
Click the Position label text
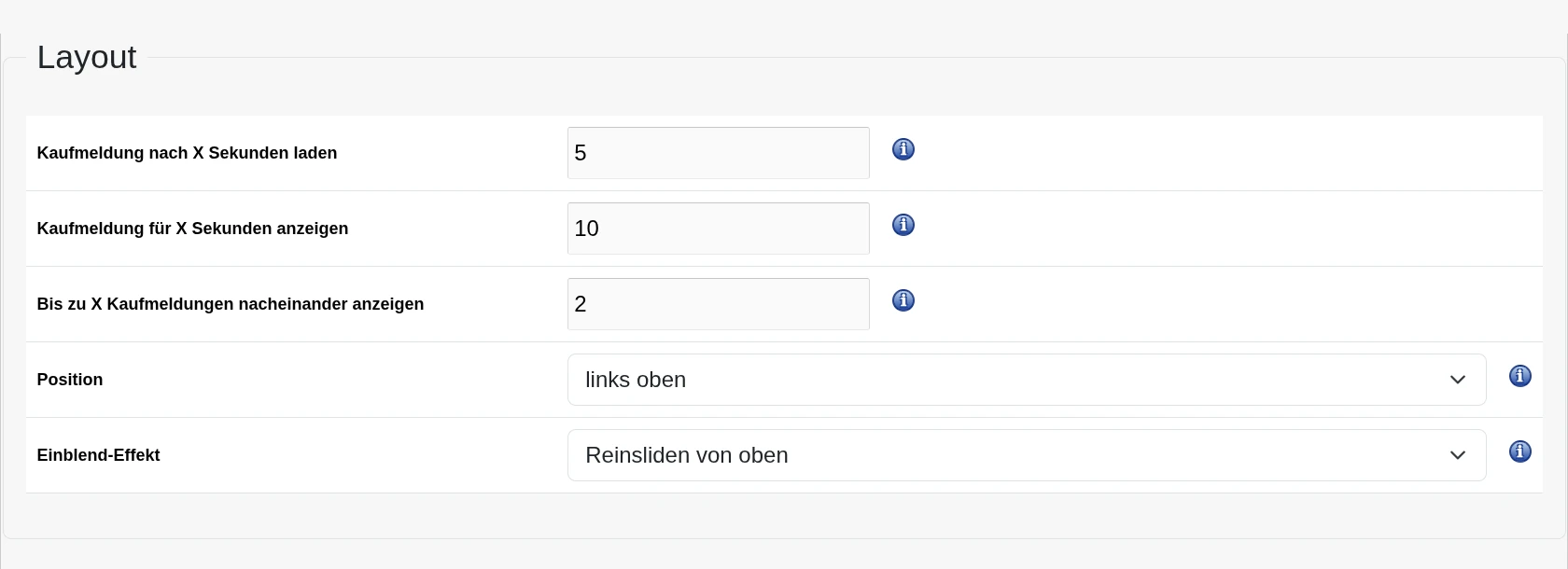click(70, 380)
